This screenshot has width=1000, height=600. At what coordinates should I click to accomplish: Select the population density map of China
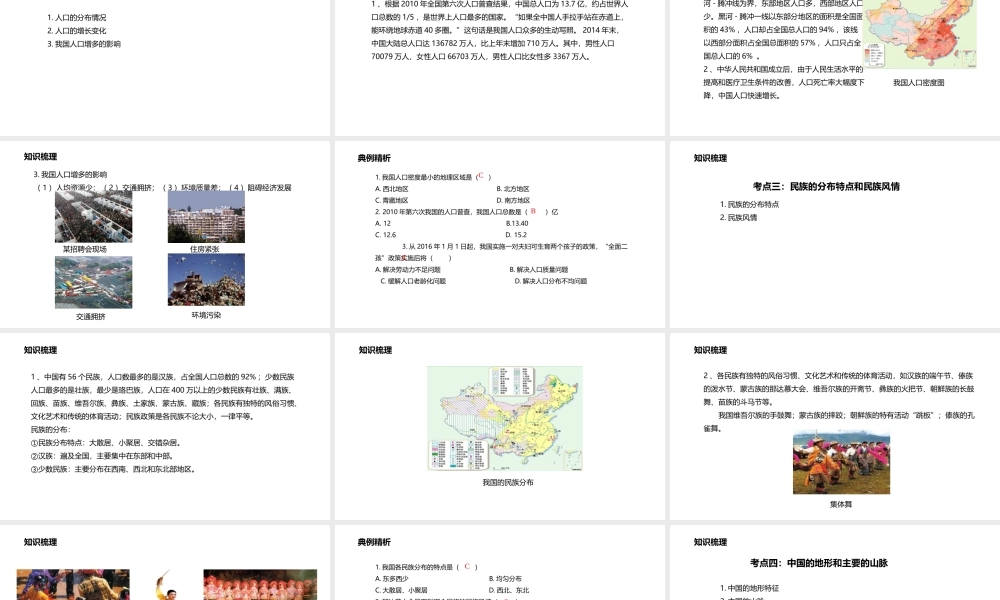[x=920, y=34]
